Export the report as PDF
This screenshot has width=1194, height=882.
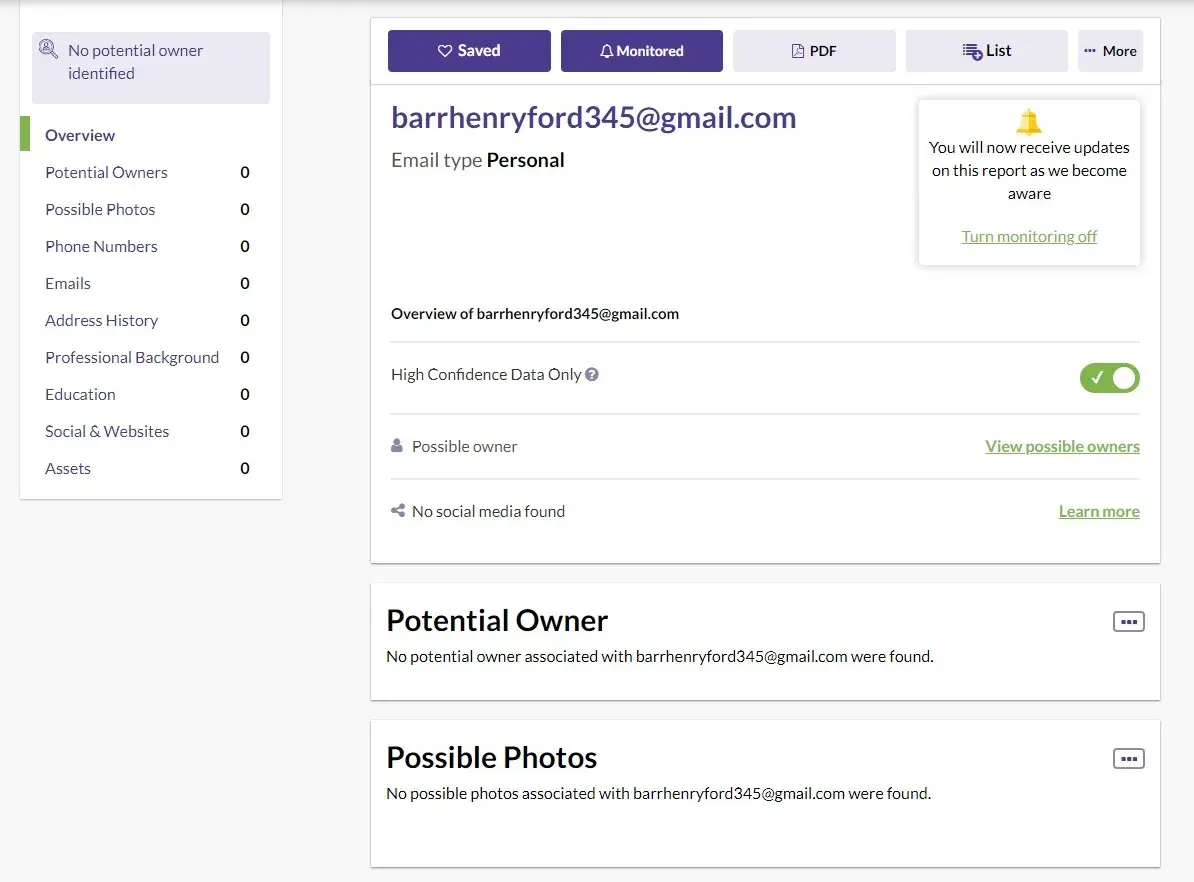click(x=814, y=51)
